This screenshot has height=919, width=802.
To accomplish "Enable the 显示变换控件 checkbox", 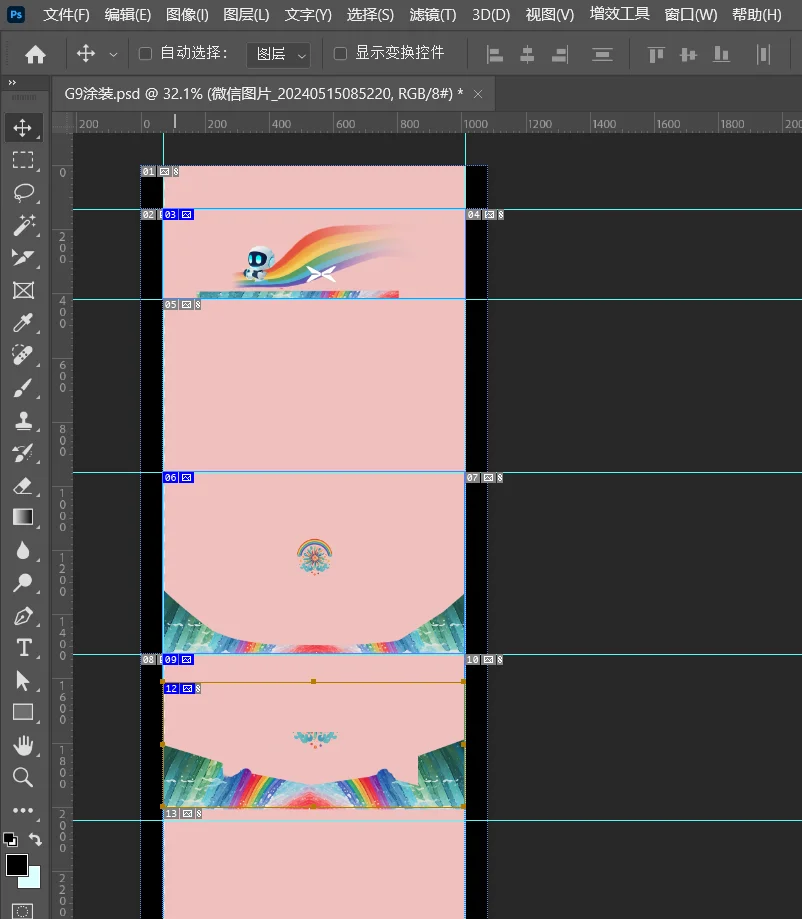I will click(x=340, y=53).
